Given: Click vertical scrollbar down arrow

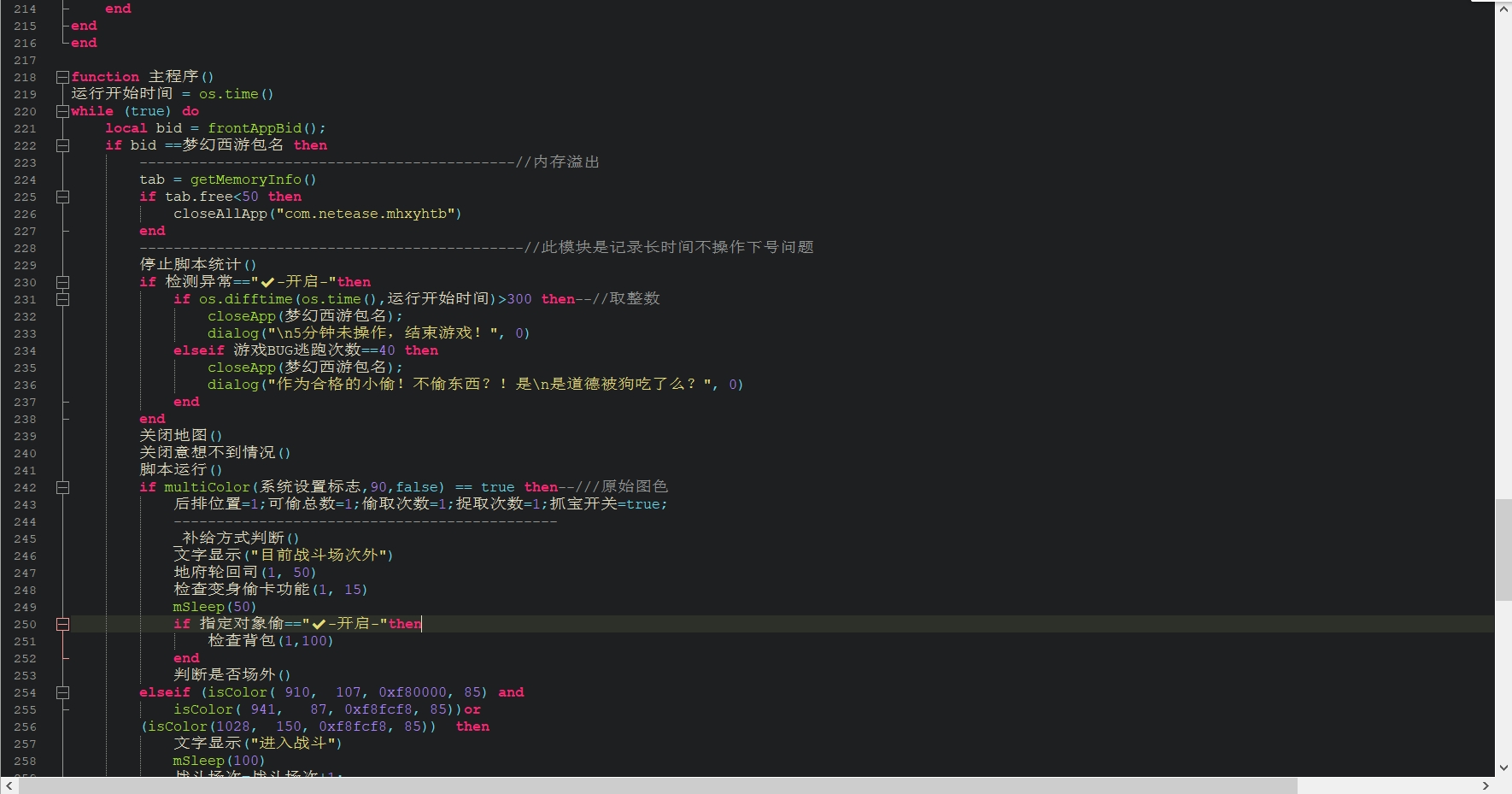Looking at the screenshot, I should [x=1503, y=768].
